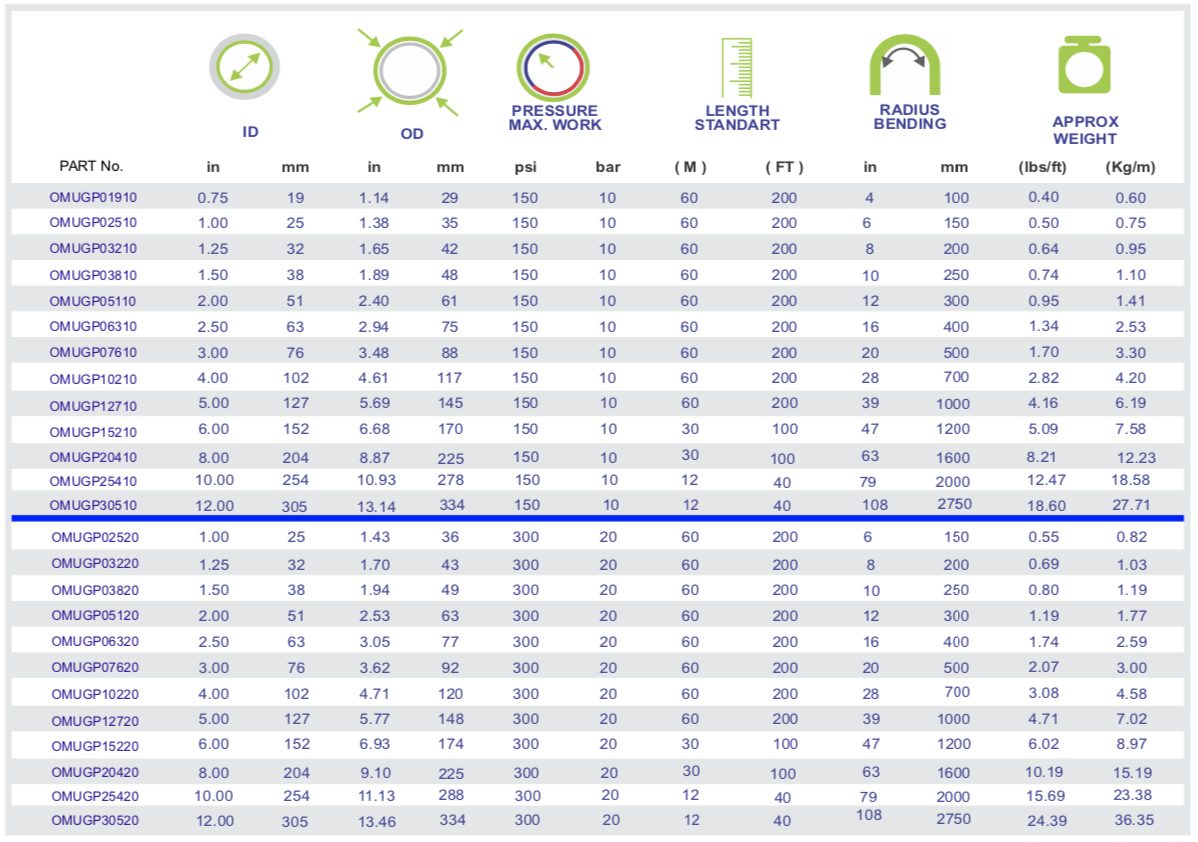Click the APPROX WEIGHT heading label

pyautogui.click(x=1085, y=130)
